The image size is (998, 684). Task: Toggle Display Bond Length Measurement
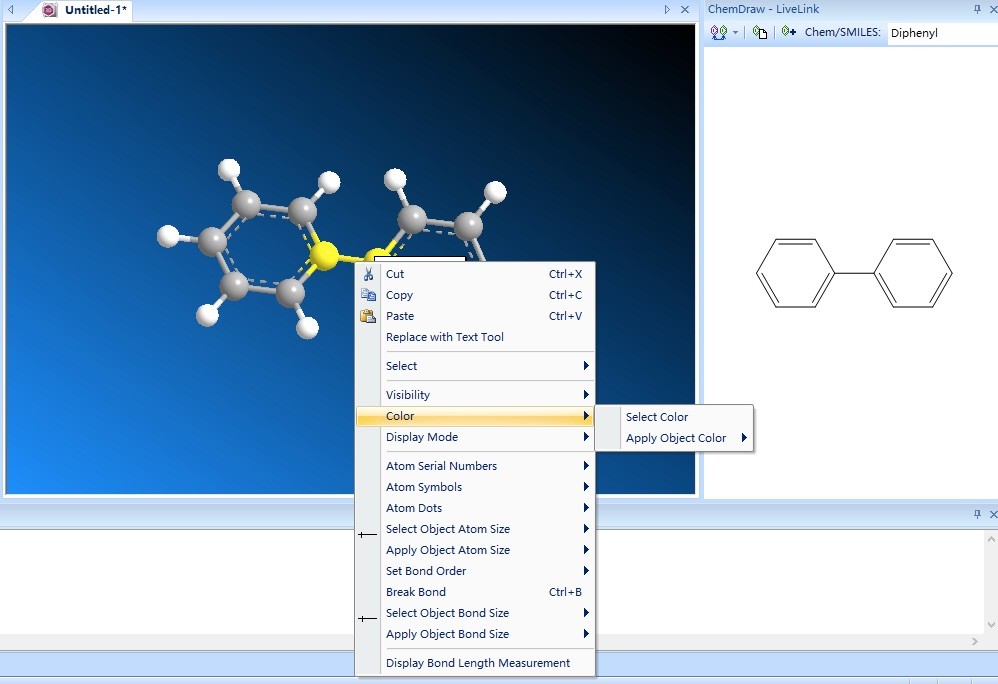[x=477, y=662]
